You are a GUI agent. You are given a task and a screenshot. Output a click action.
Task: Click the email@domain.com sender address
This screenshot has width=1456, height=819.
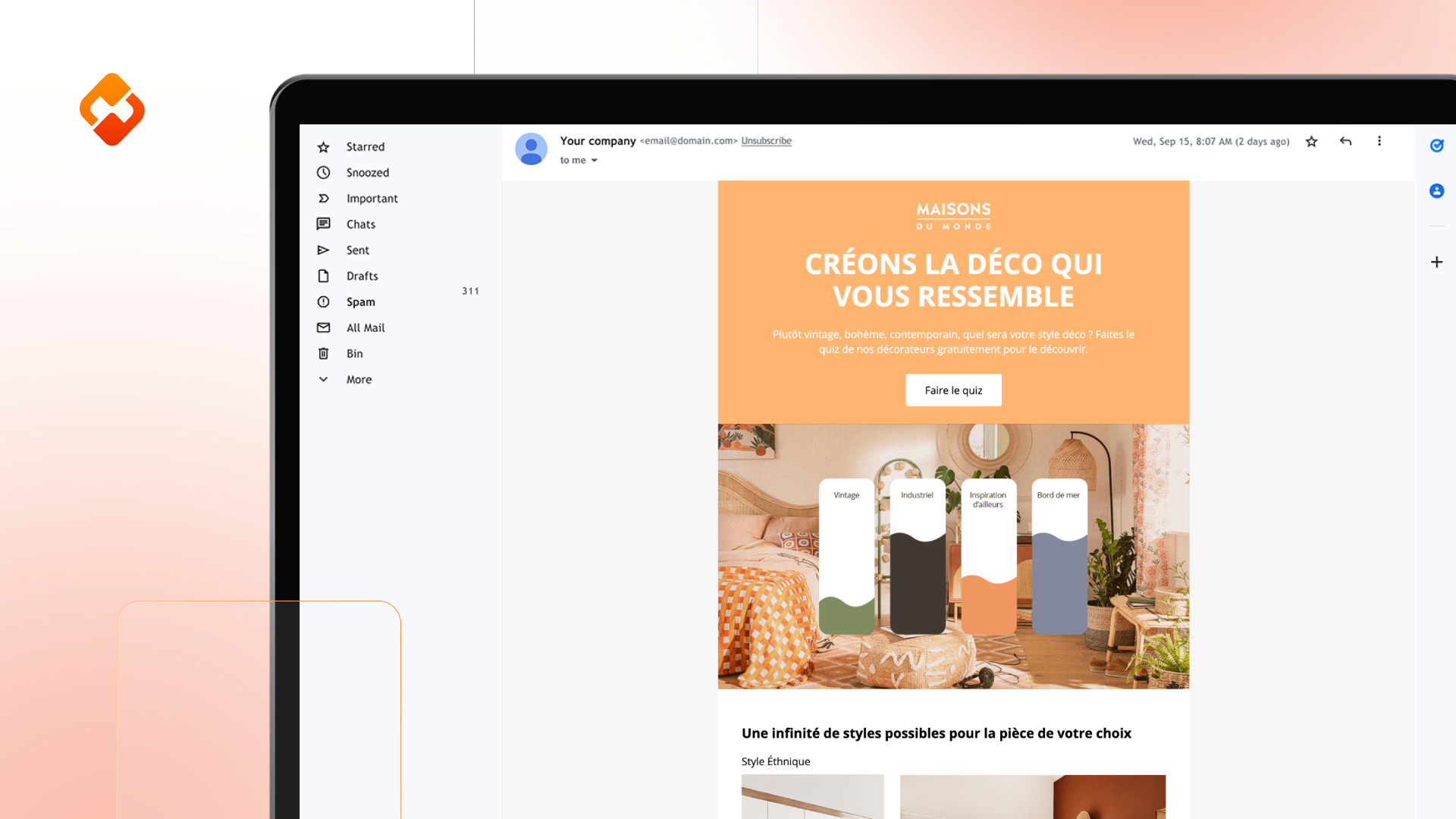coord(689,141)
